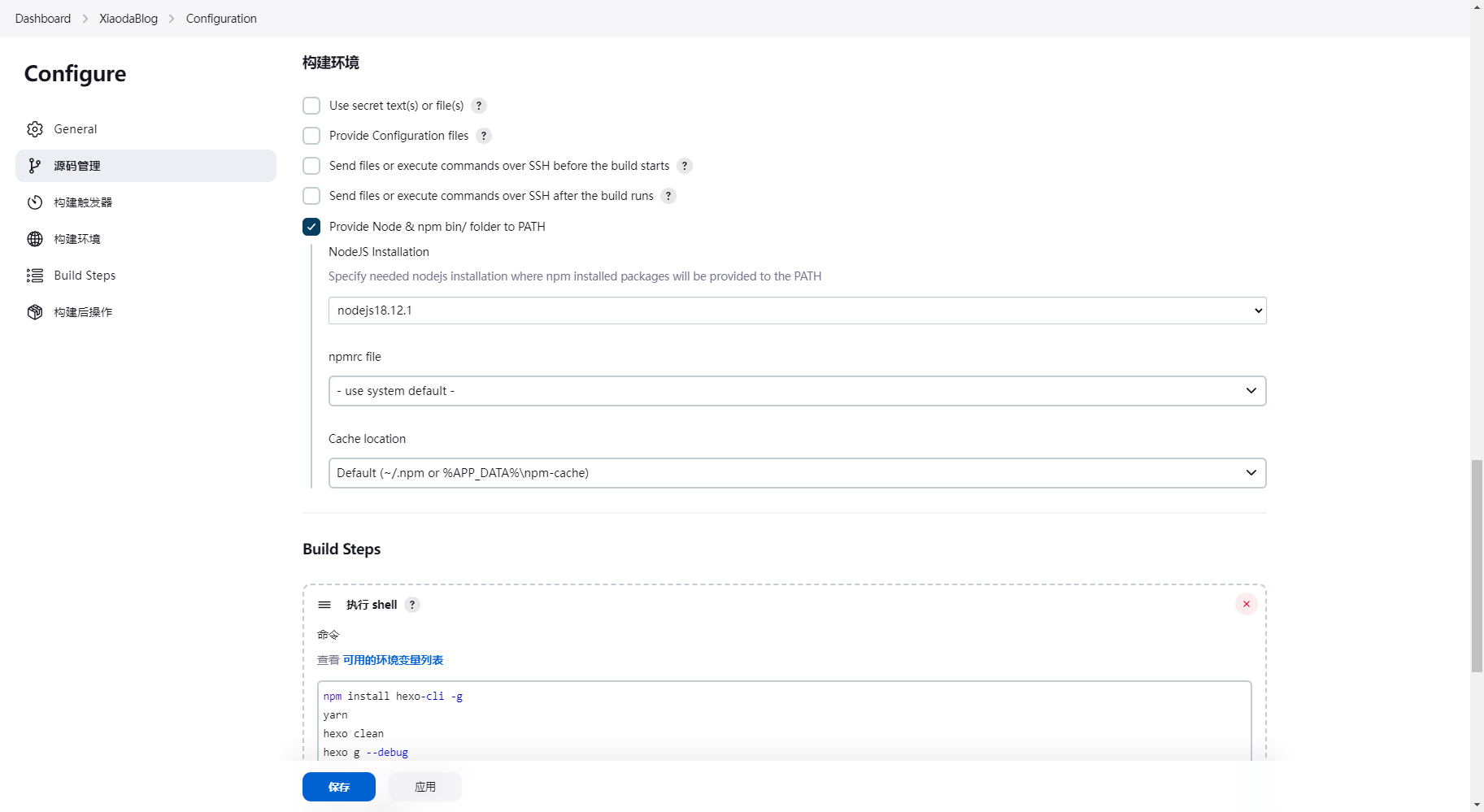Uncheck Provide Node & npm bin/ folder to PATH
1484x812 pixels.
pos(311,227)
